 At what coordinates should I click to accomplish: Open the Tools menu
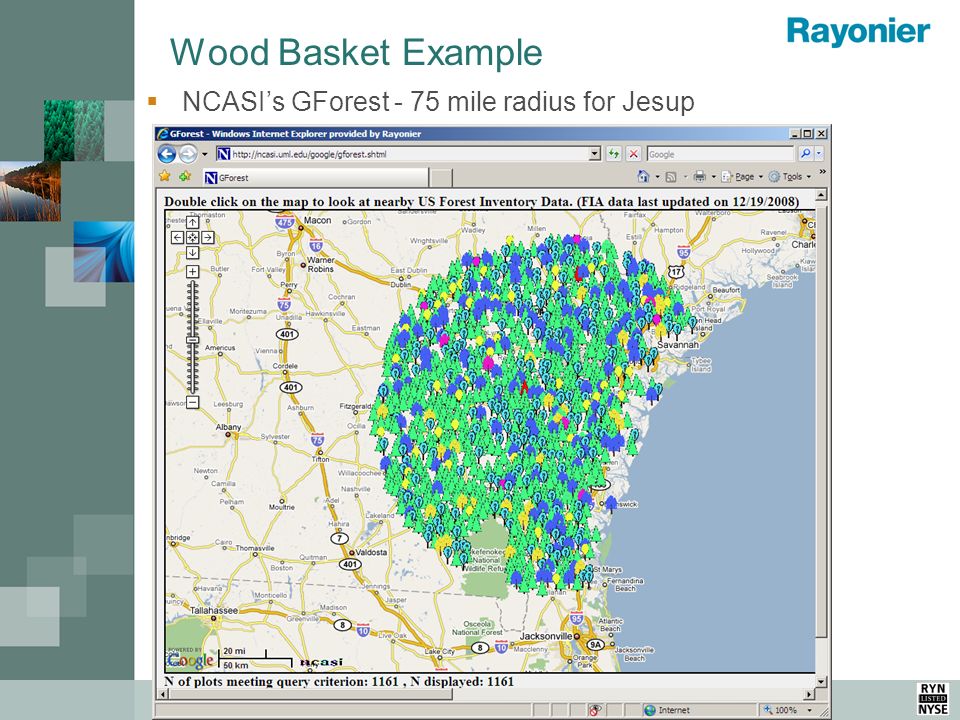[790, 177]
